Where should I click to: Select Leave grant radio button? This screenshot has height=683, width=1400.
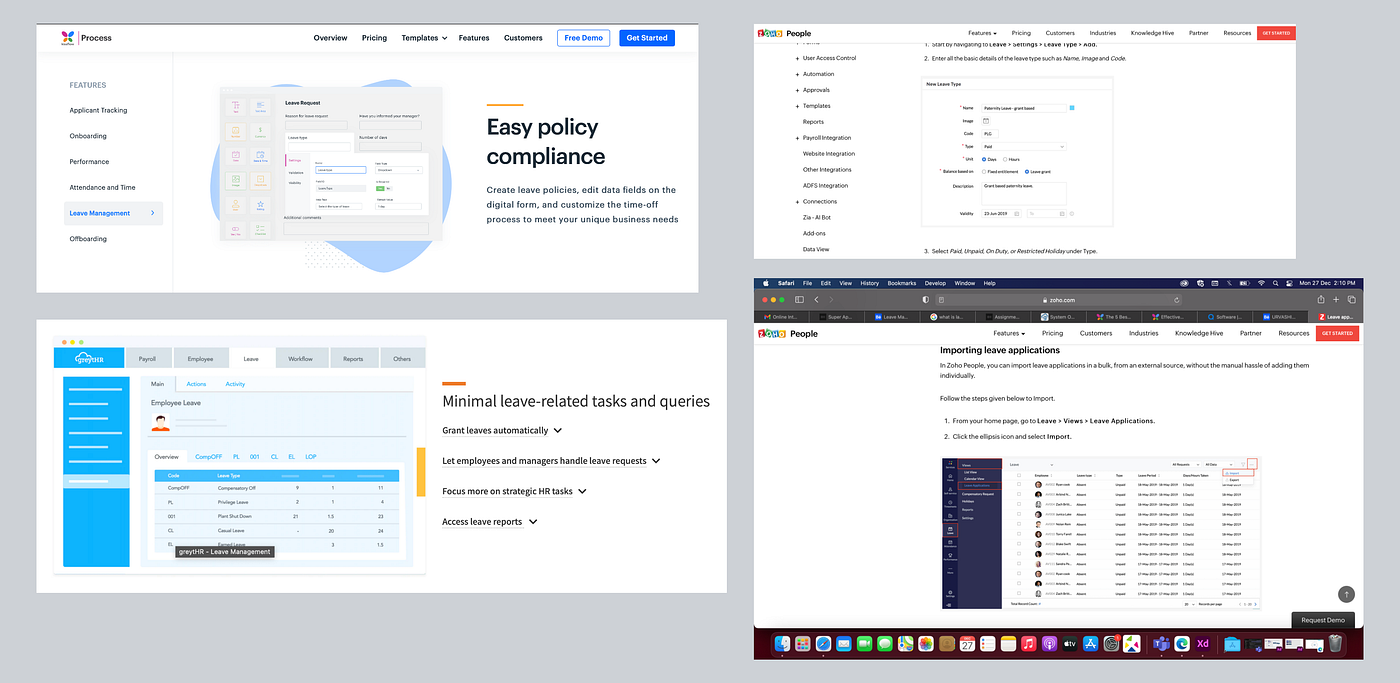(x=1027, y=172)
